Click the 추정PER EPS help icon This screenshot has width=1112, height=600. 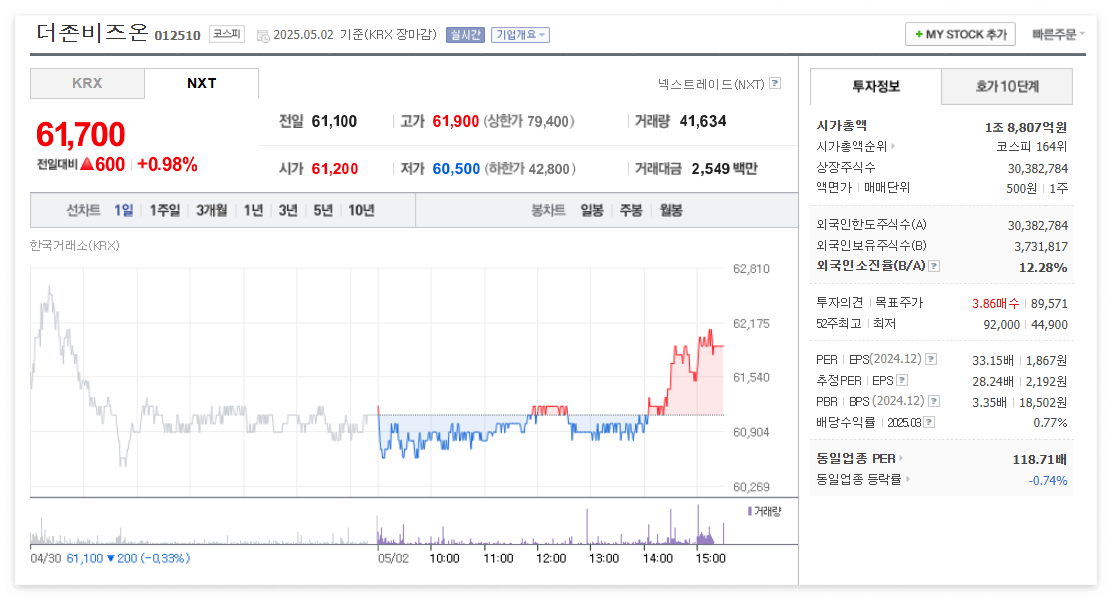click(x=901, y=380)
